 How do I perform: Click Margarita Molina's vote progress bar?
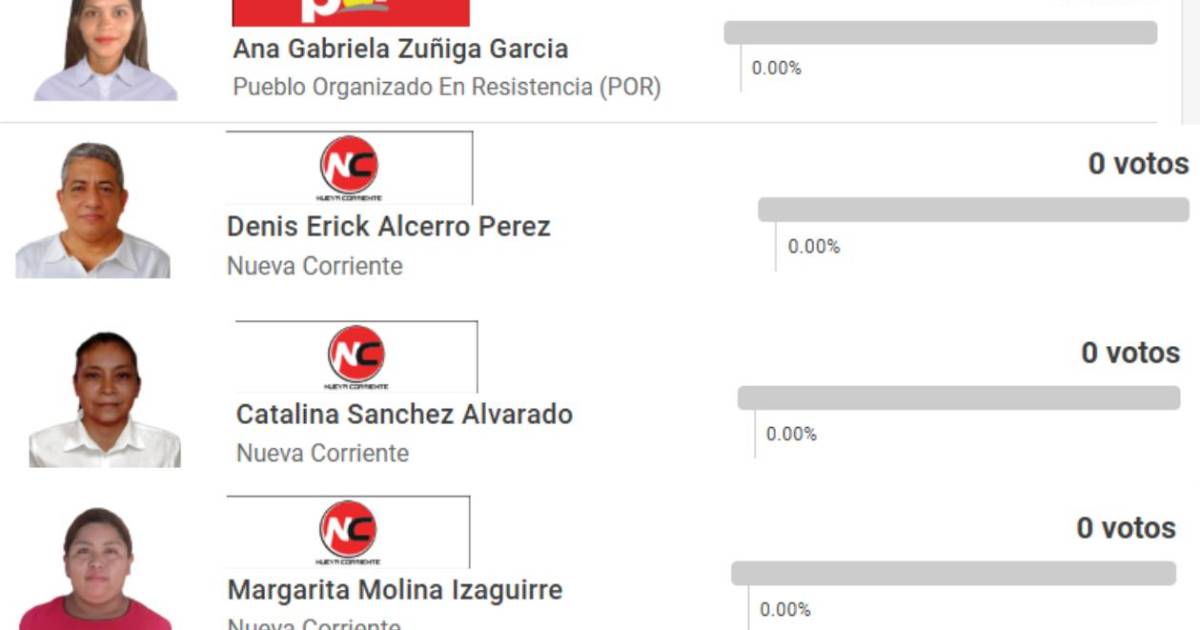pos(953,573)
